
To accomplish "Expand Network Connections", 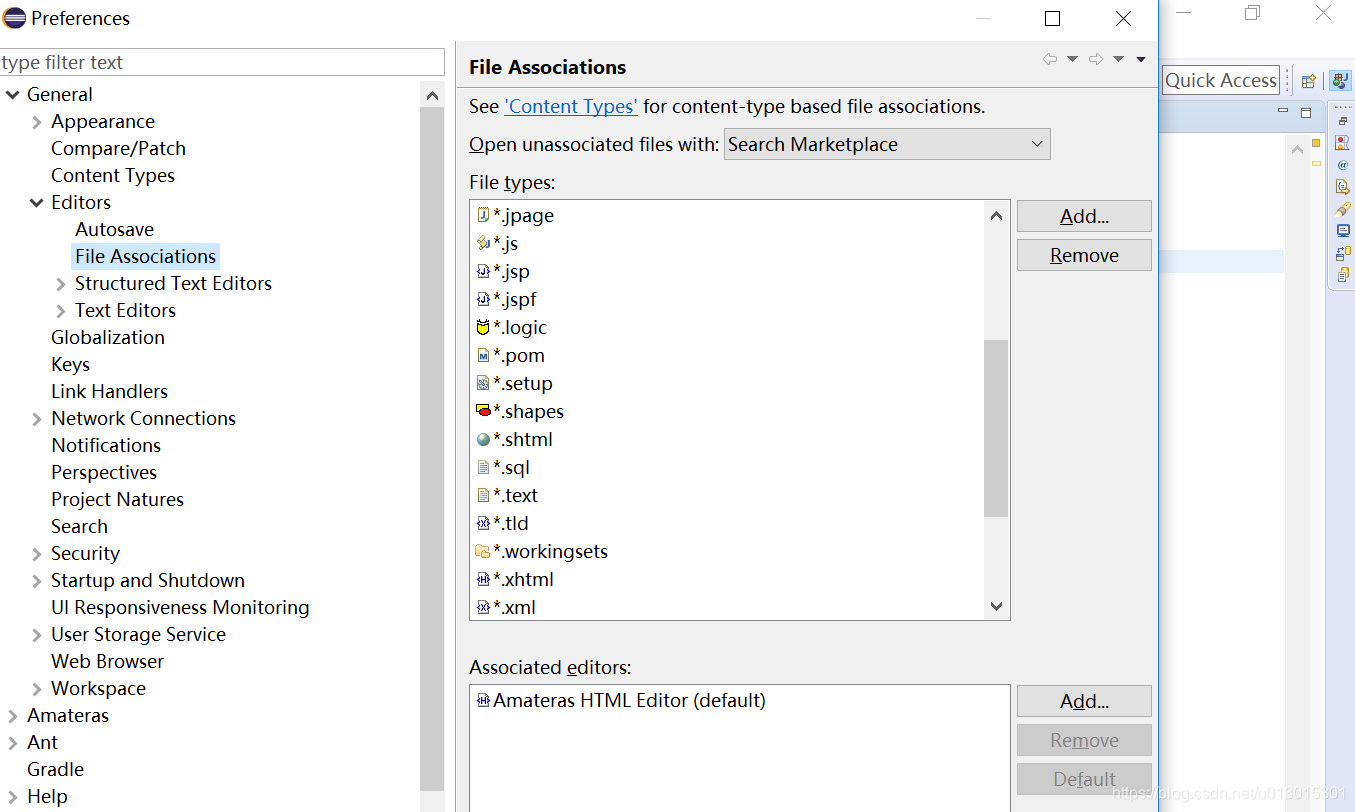I will point(37,419).
